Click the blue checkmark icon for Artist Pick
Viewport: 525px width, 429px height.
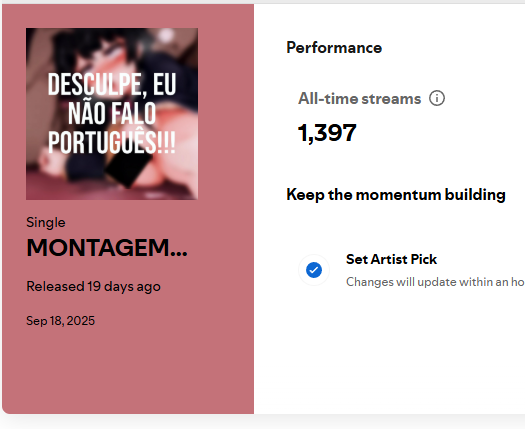(314, 270)
